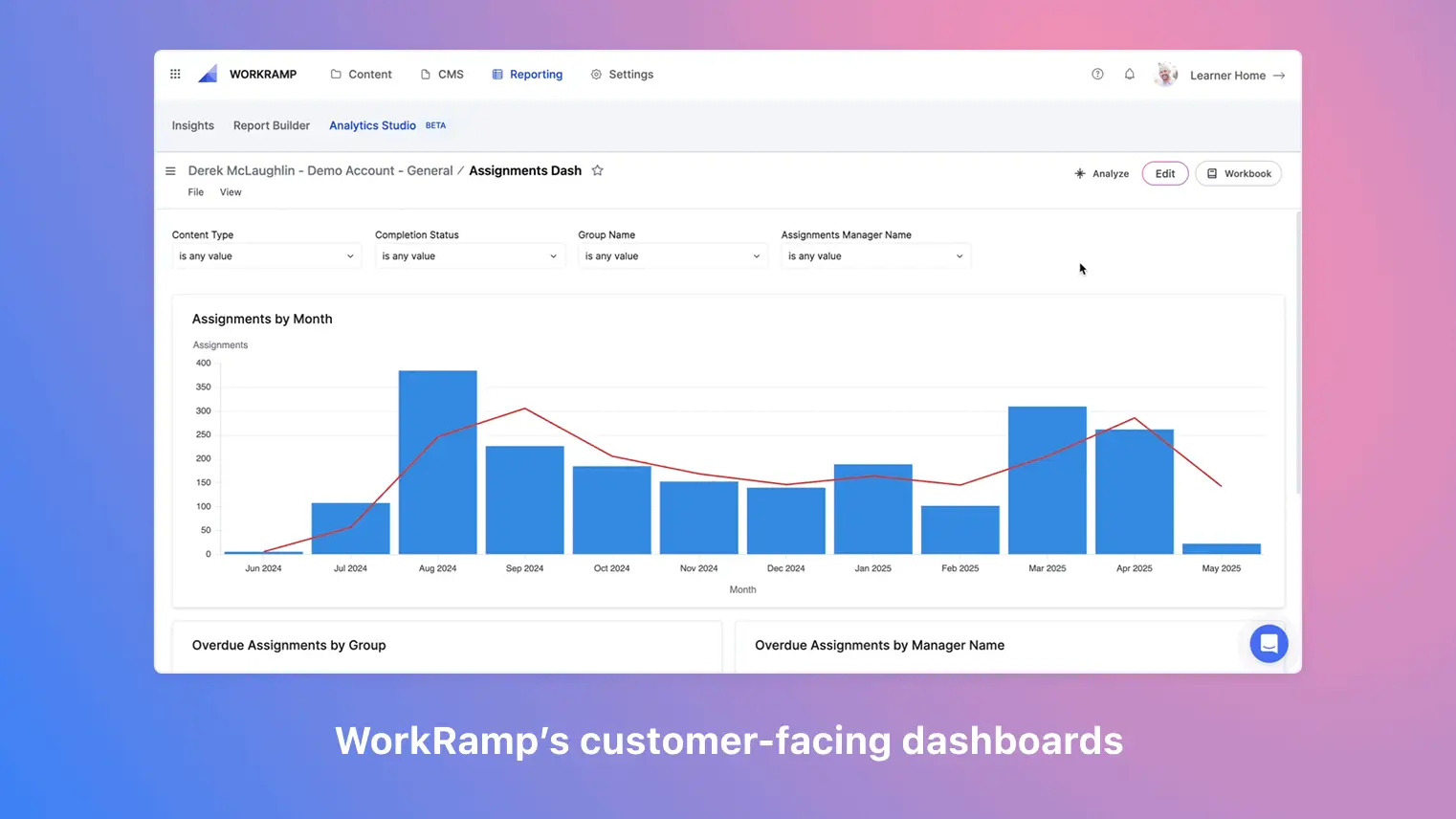
Task: Open the Intercom chat bubble
Action: [1268, 643]
